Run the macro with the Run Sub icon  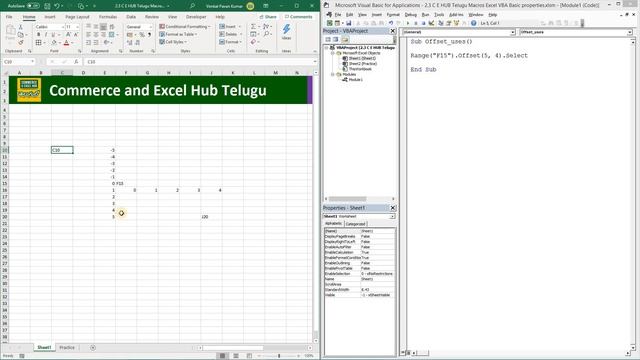click(x=408, y=23)
